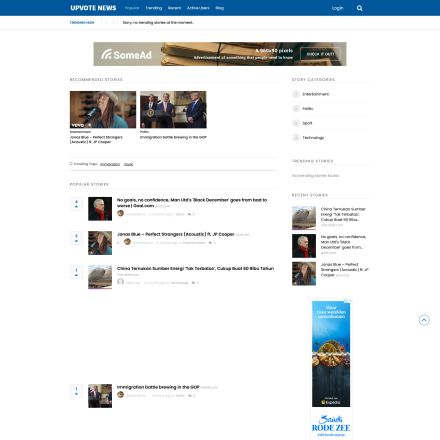Open 'No goals, no confidence' popular story headline
440x440 pixels.
pos(192,203)
